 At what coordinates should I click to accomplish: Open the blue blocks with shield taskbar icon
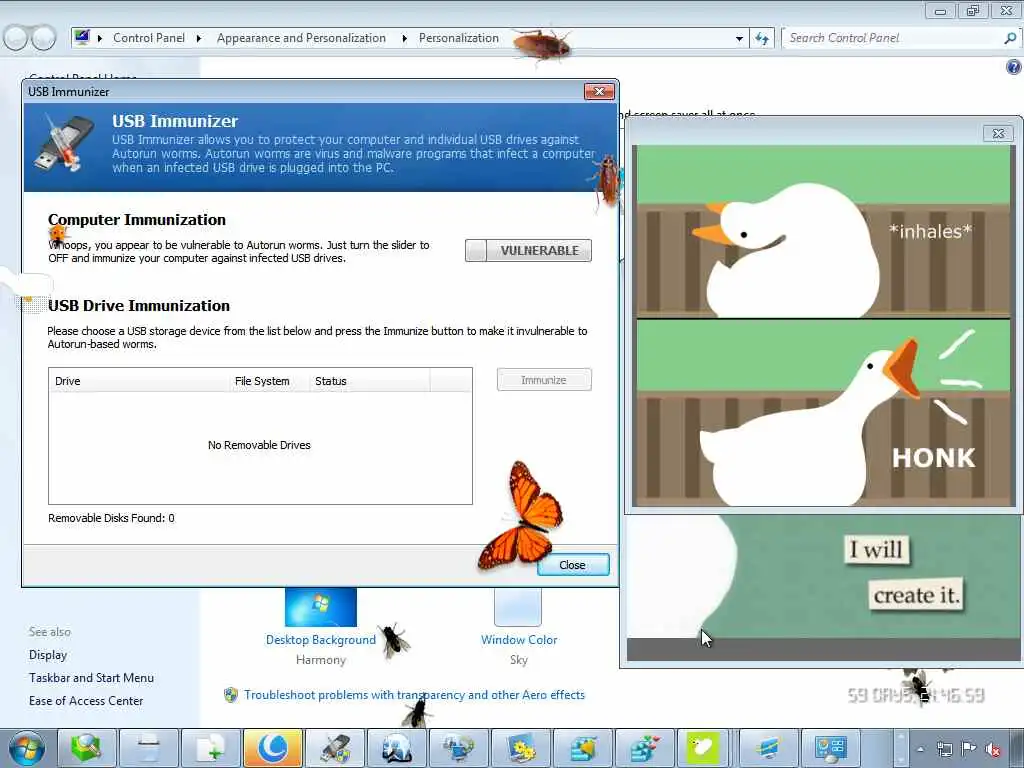(583, 748)
